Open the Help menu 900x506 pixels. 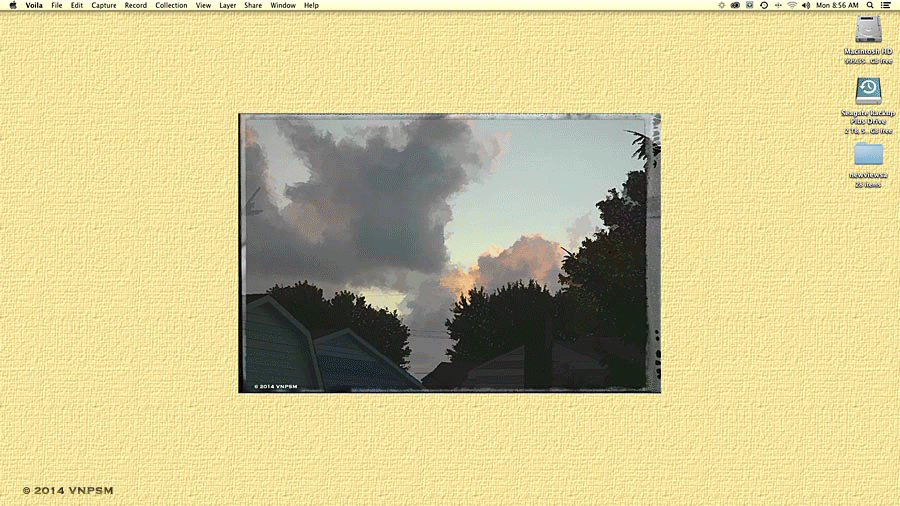point(311,5)
